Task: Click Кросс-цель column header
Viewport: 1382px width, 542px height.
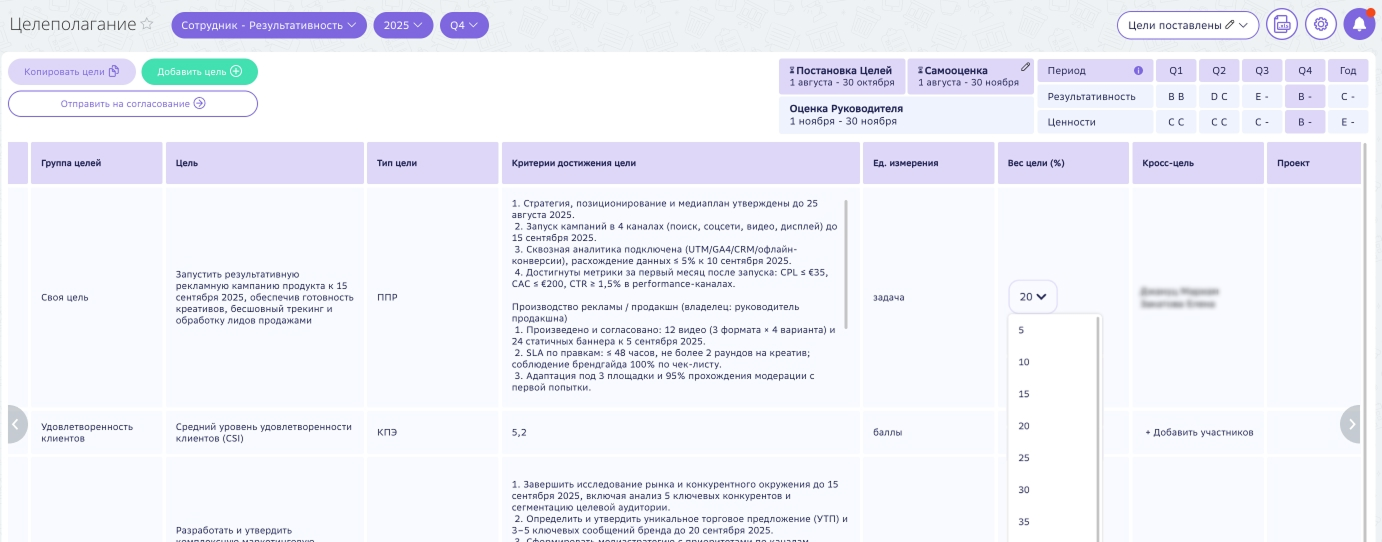Action: click(x=1198, y=163)
